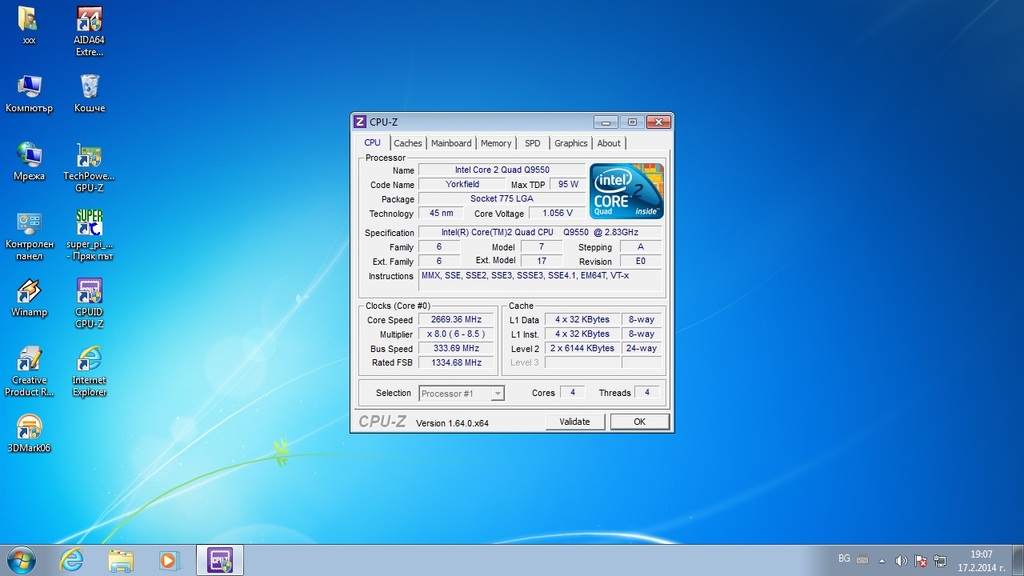This screenshot has width=1024, height=576.
Task: Click the Intel Core 2 Quad logo
Action: pyautogui.click(x=626, y=191)
